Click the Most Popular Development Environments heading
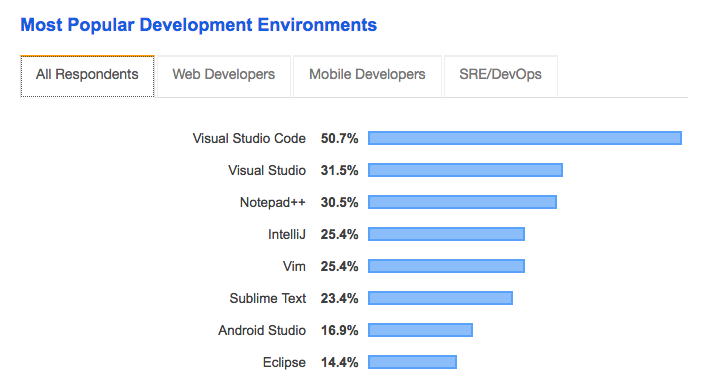This screenshot has height=384, width=706. pyautogui.click(x=199, y=25)
